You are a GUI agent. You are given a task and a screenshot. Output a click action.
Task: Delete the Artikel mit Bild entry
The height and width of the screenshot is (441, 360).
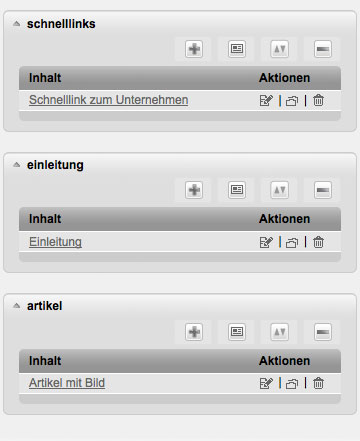[x=318, y=383]
